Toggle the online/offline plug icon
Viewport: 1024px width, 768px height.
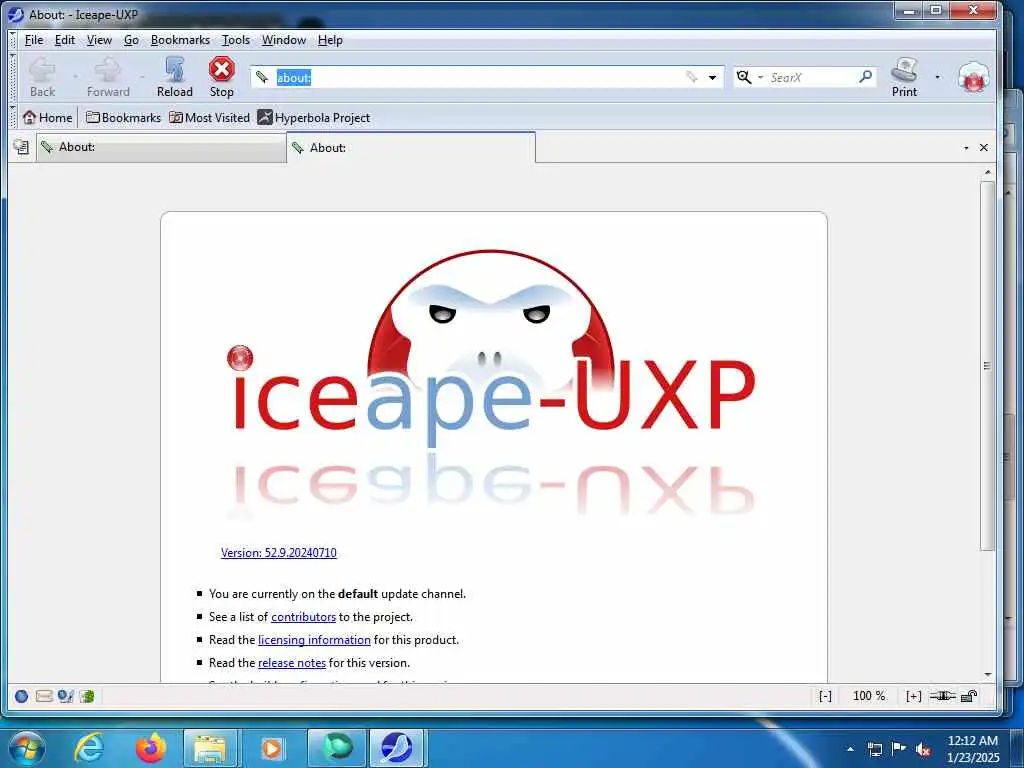click(942, 696)
